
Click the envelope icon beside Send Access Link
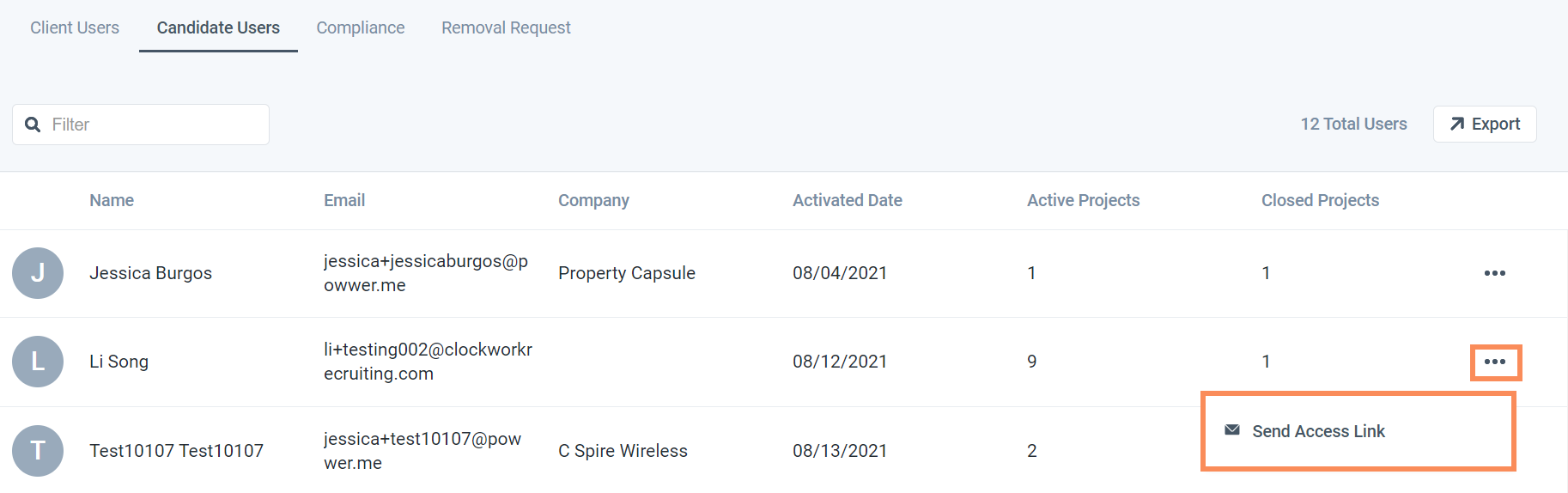pos(1232,430)
